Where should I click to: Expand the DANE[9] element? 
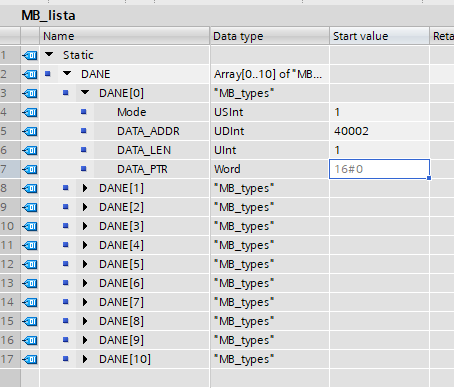click(85, 340)
